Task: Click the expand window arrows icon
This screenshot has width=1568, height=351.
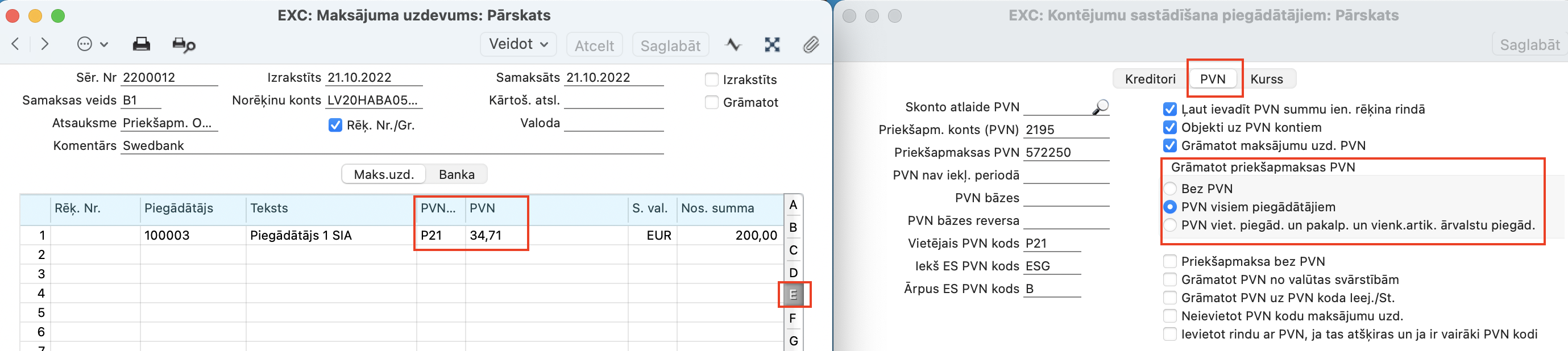Action: [x=772, y=44]
